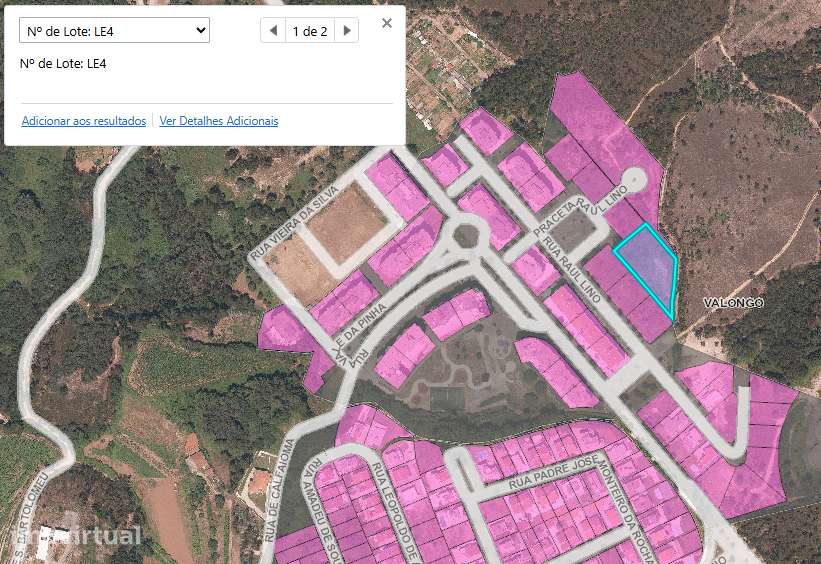This screenshot has width=821, height=564.
Task: Click the VALONGO map label
Action: 733,303
